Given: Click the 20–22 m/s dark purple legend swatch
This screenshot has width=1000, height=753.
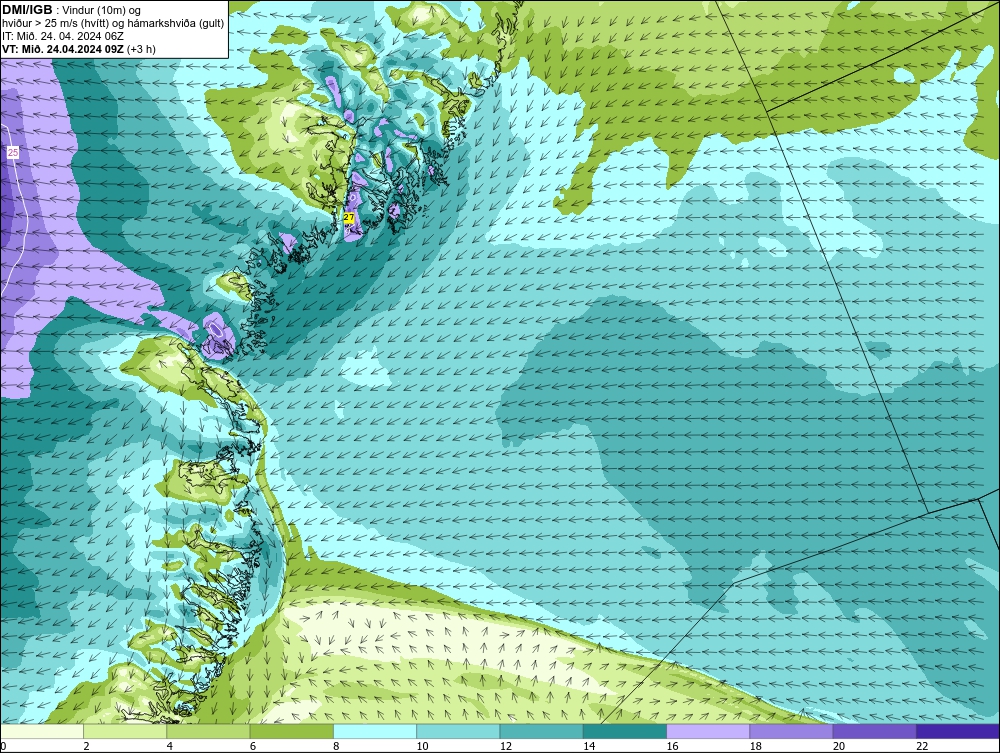Looking at the screenshot, I should (x=874, y=731).
